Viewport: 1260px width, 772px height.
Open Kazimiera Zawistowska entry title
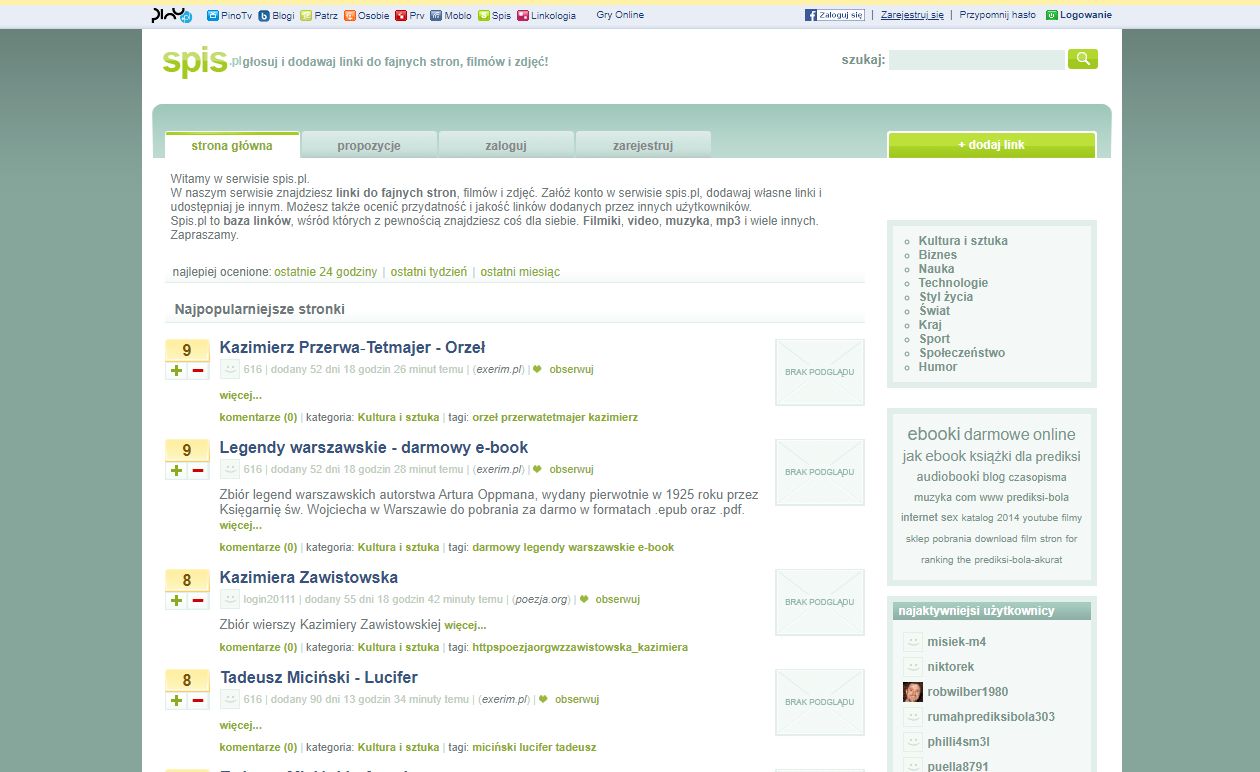(x=309, y=577)
